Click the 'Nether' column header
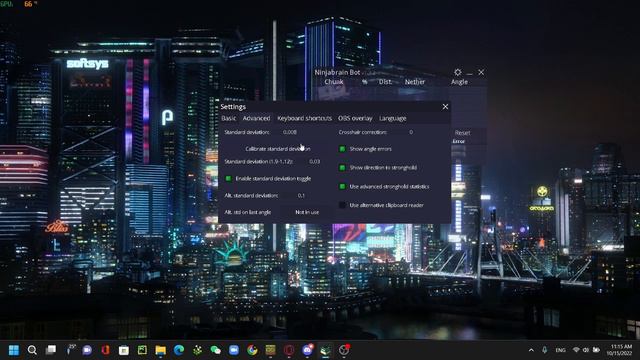640x360 pixels. coord(415,82)
